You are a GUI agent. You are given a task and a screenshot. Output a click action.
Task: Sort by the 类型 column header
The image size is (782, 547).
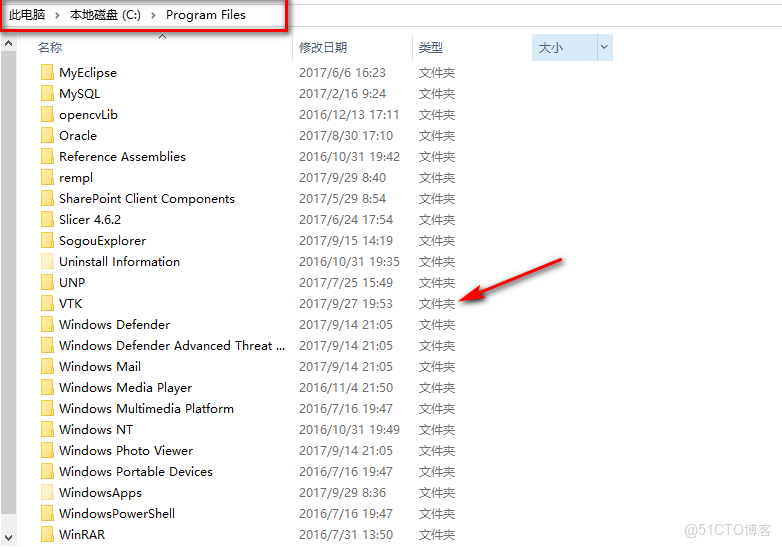pyautogui.click(x=431, y=47)
